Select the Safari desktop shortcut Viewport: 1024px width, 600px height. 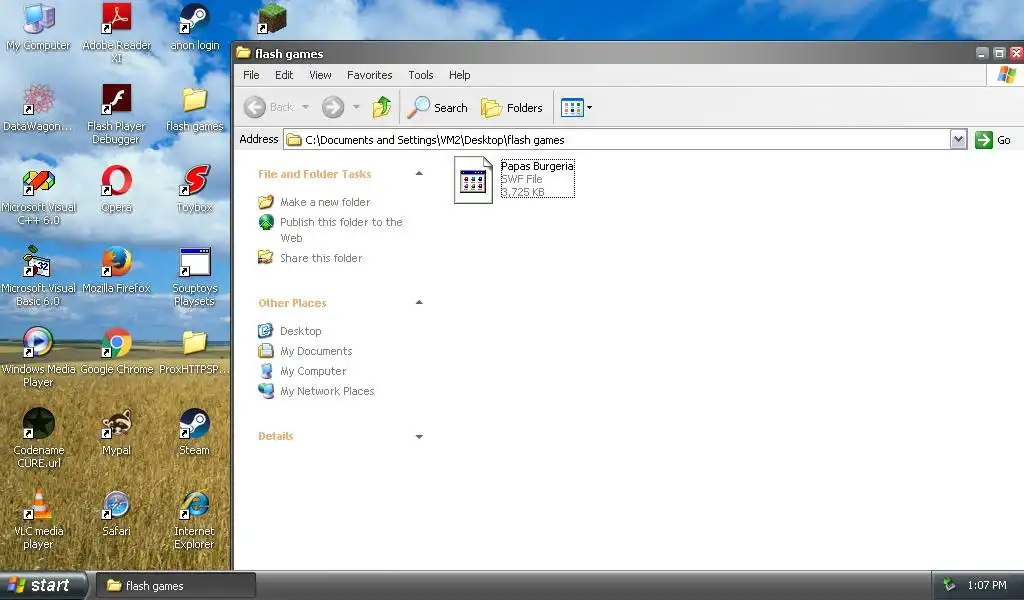pyautogui.click(x=116, y=513)
